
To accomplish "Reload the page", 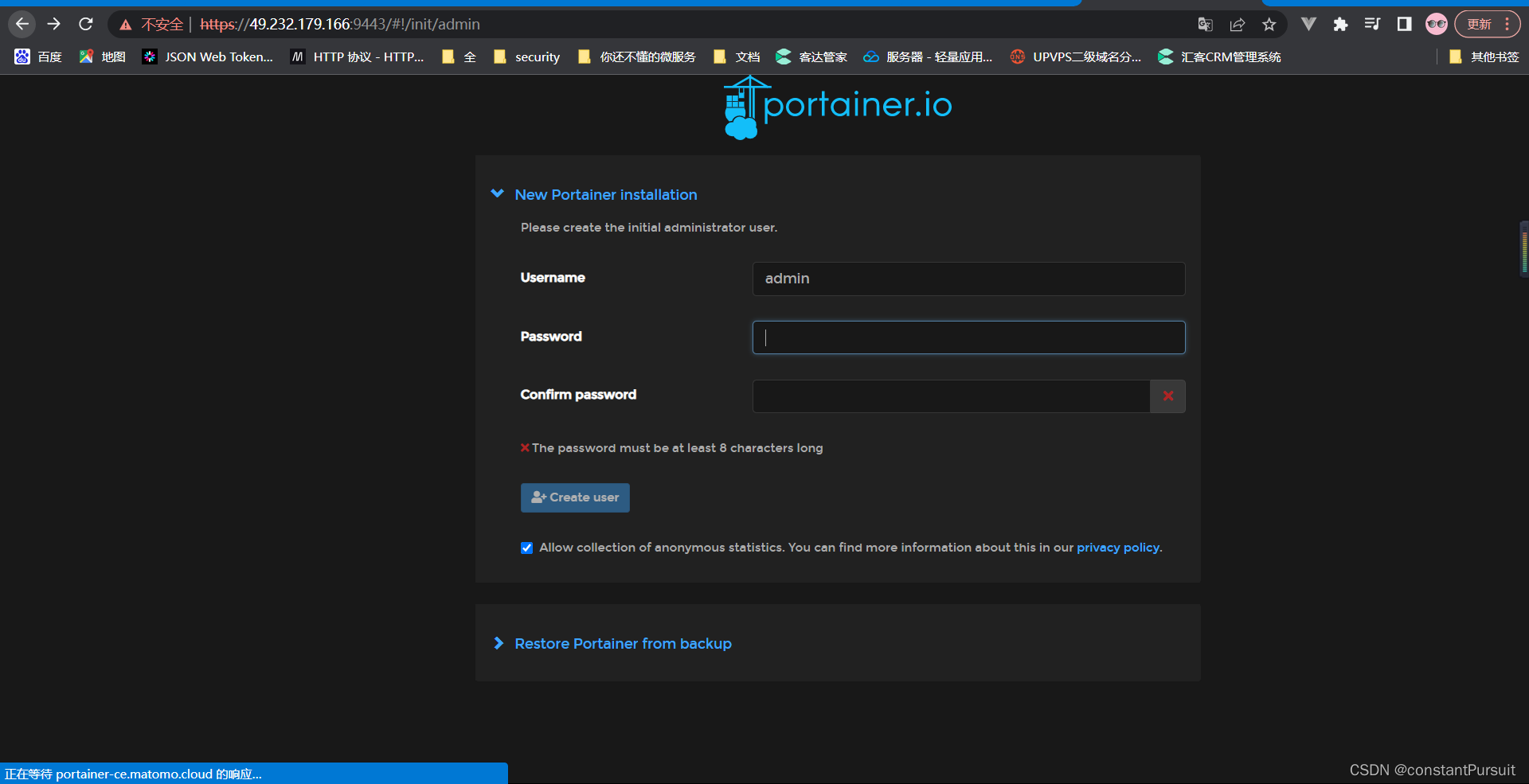I will [86, 24].
